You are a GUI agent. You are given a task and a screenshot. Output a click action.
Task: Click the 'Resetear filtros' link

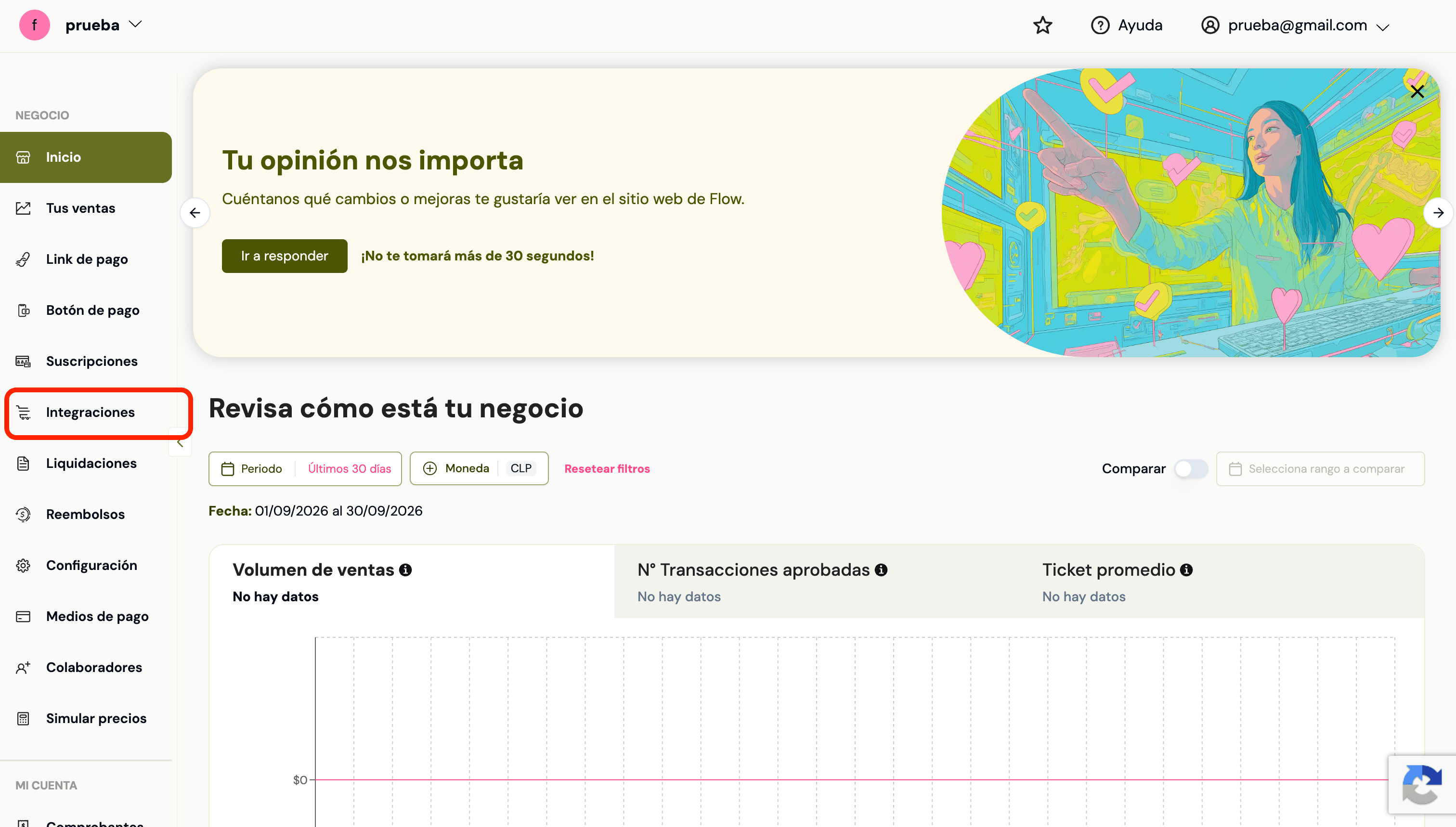click(x=607, y=468)
